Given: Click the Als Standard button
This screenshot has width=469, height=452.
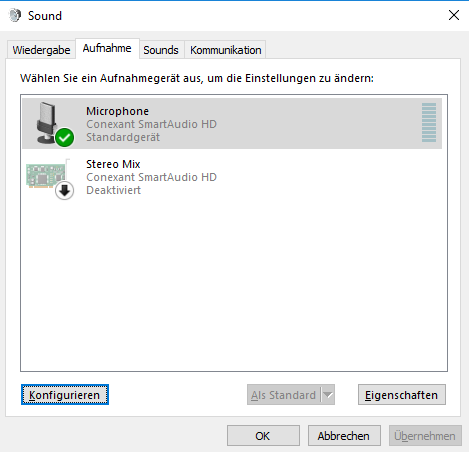Looking at the screenshot, I should click(284, 395).
